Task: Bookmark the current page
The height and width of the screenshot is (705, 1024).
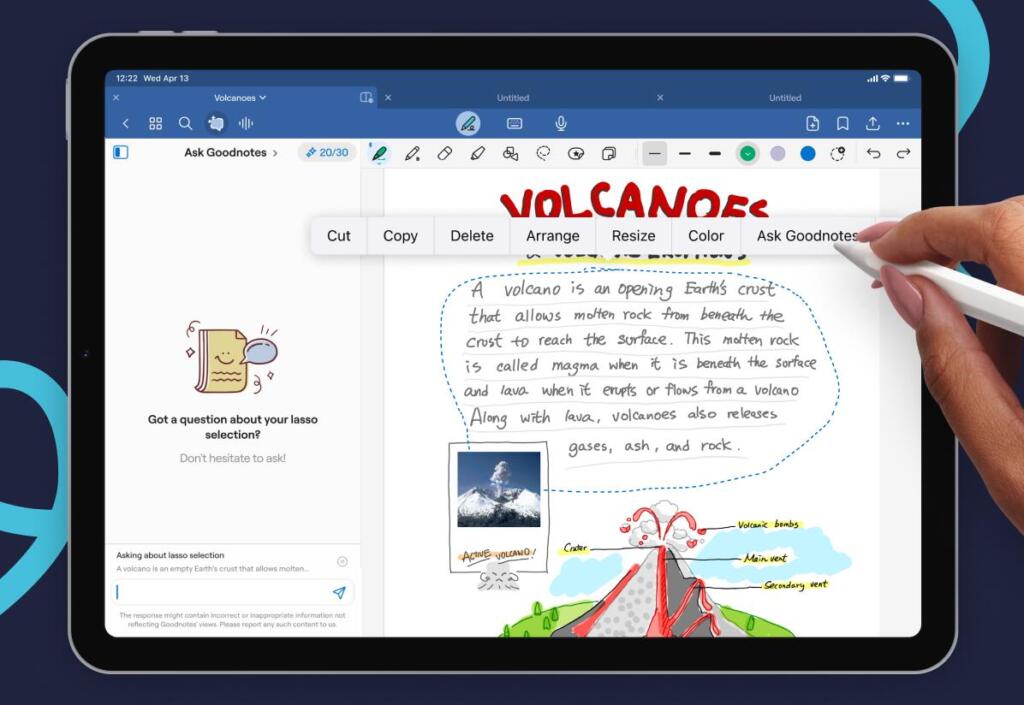Action: 843,123
